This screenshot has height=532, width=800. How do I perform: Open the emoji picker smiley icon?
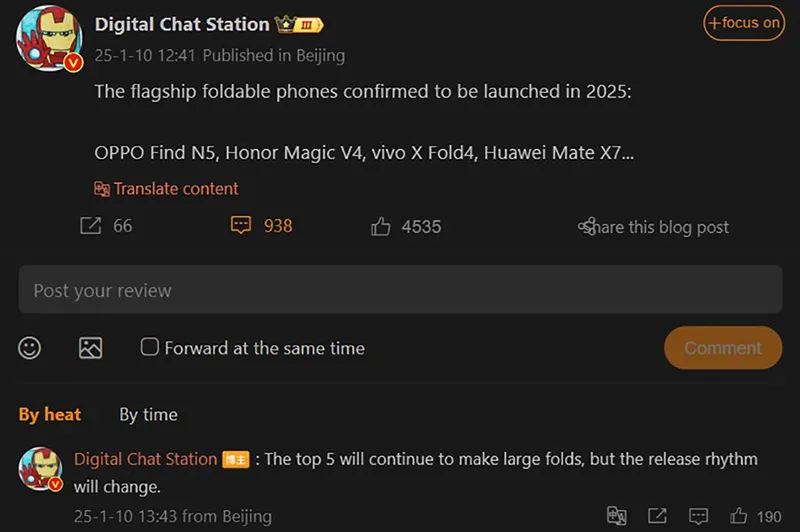point(30,347)
